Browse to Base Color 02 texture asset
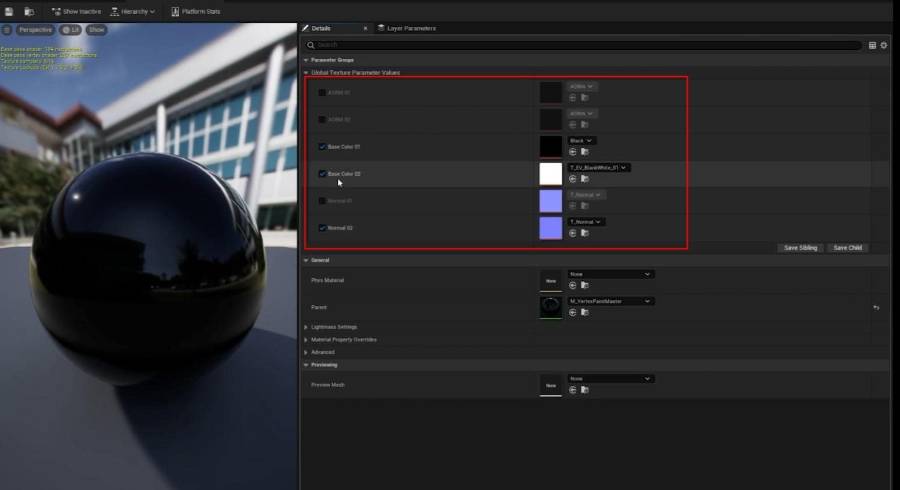 tap(584, 179)
